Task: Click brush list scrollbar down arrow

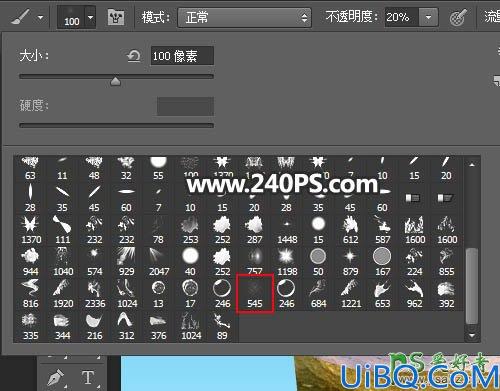Action: (x=472, y=335)
